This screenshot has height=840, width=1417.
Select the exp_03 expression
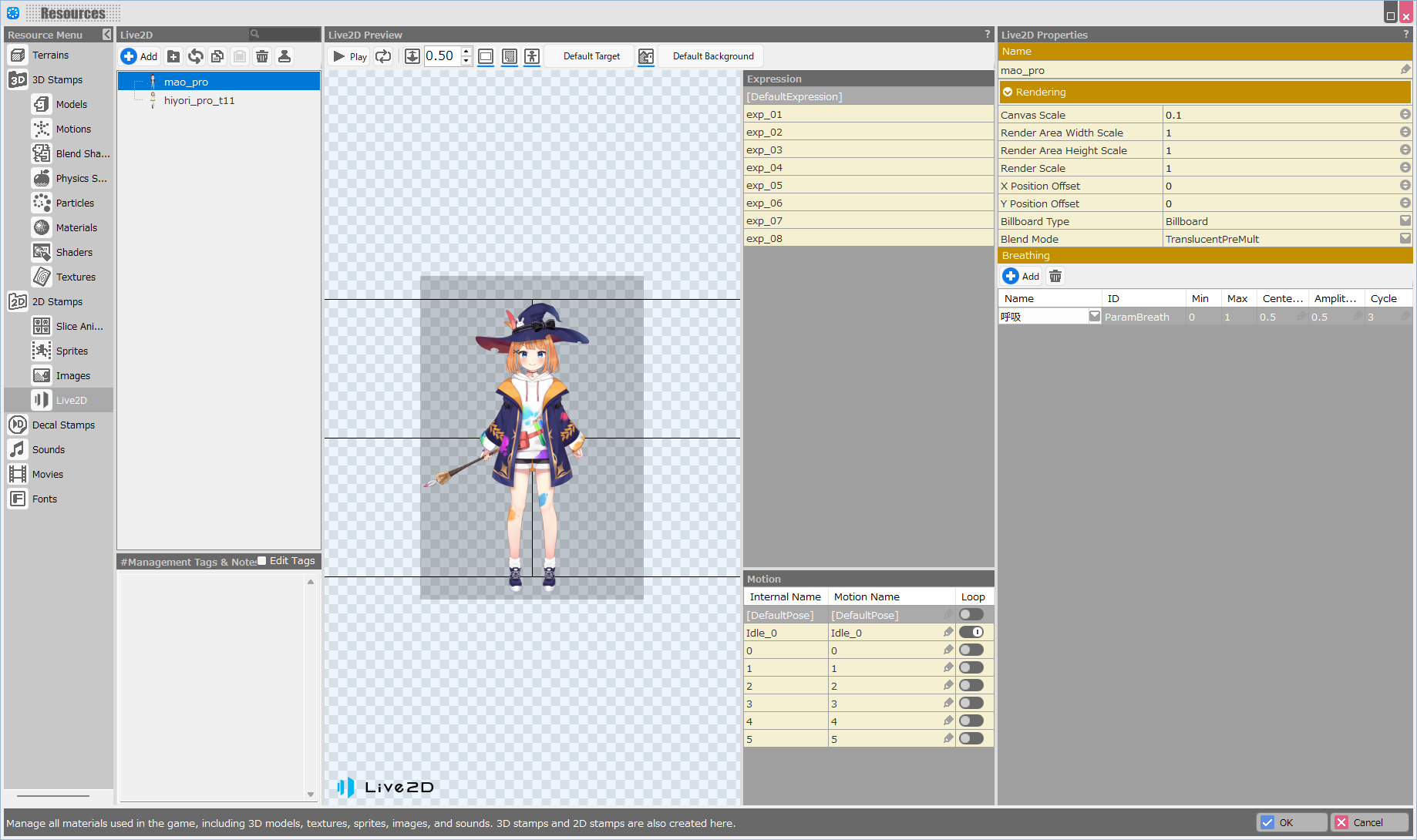click(x=868, y=150)
